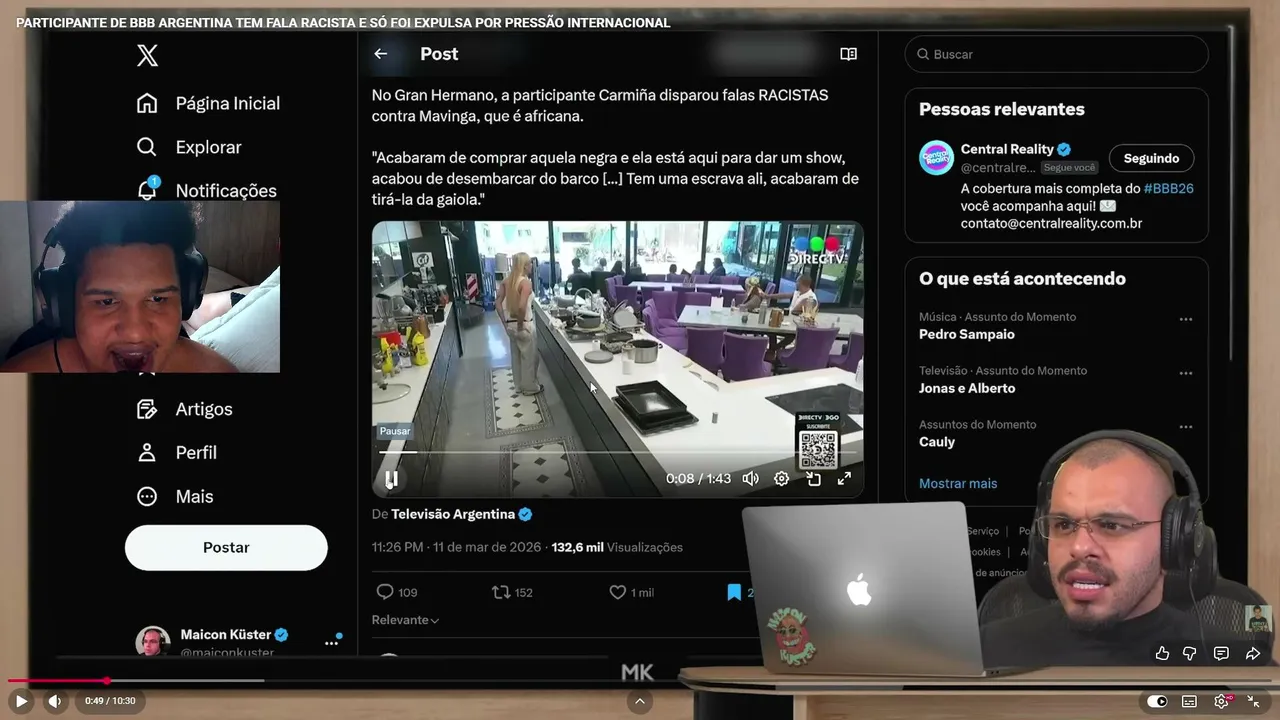1280x720 pixels.
Task: Open the Cauly trending topic
Action: pyautogui.click(x=937, y=442)
